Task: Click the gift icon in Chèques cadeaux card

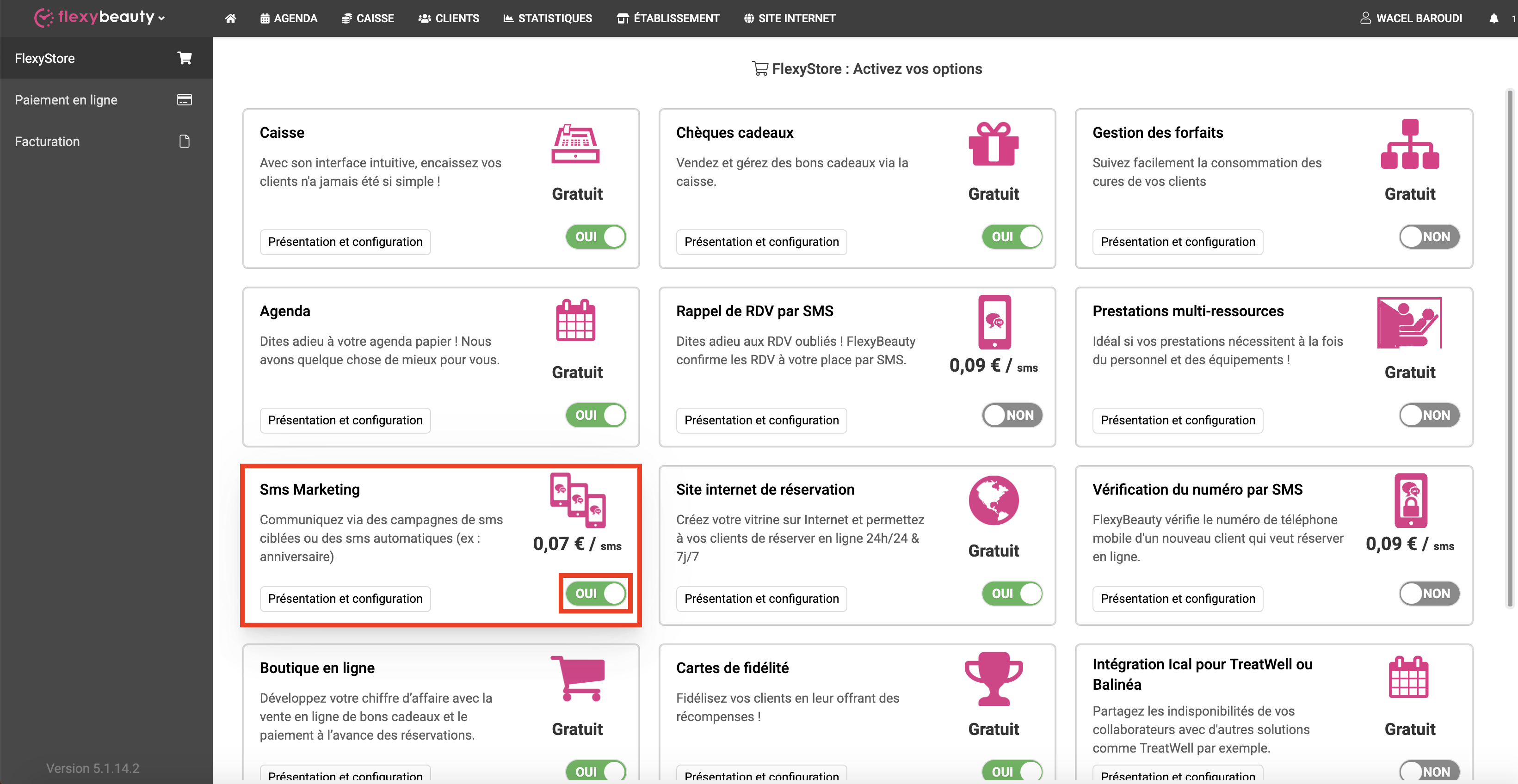Action: 993,144
